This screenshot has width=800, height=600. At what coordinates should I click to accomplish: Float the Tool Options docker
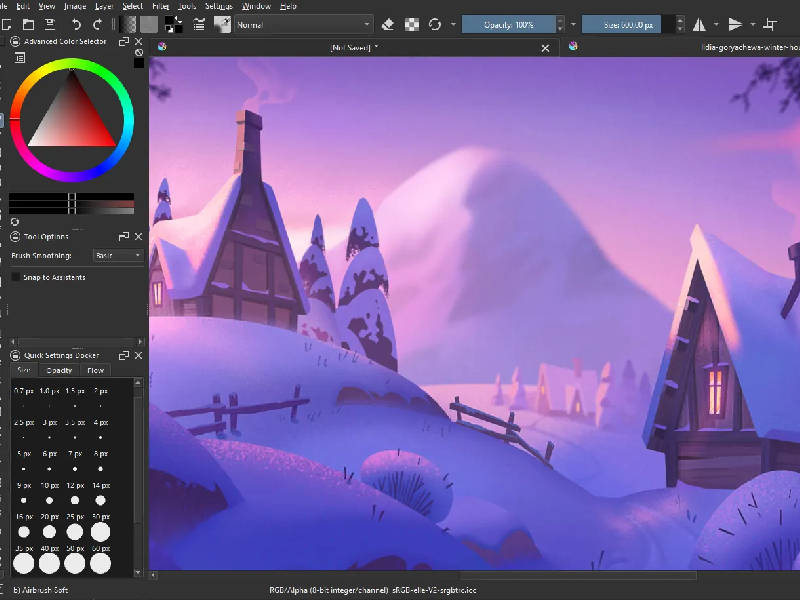124,237
